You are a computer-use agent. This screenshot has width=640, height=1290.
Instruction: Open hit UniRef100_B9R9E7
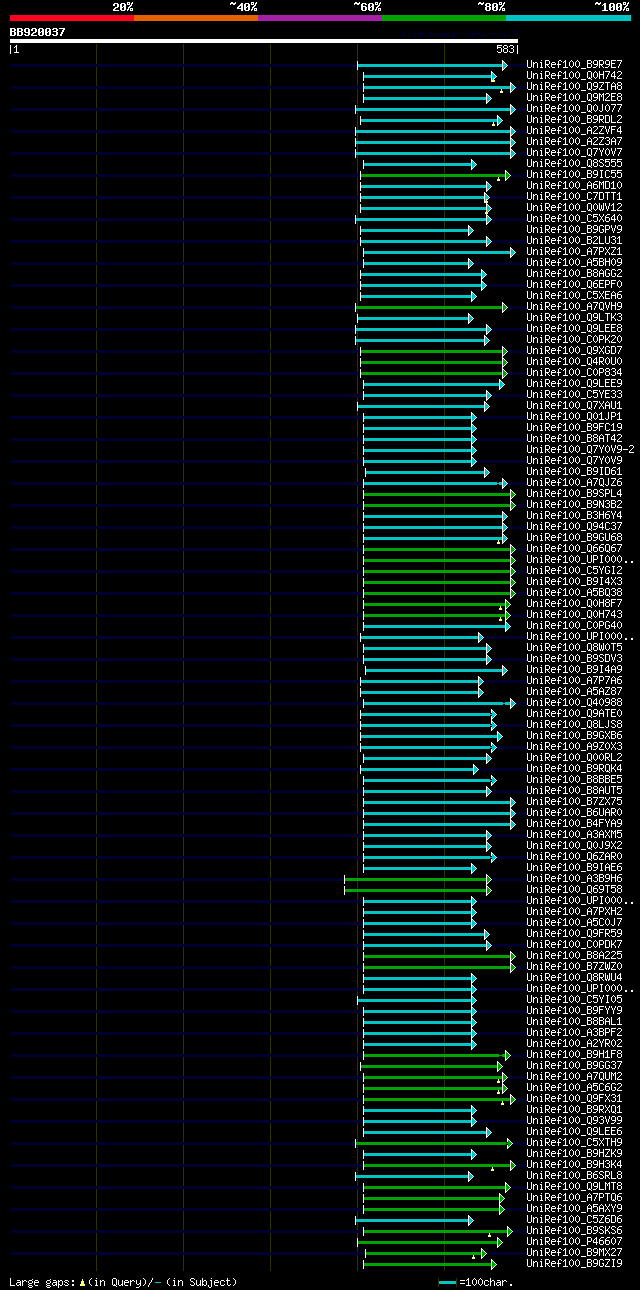click(x=574, y=64)
